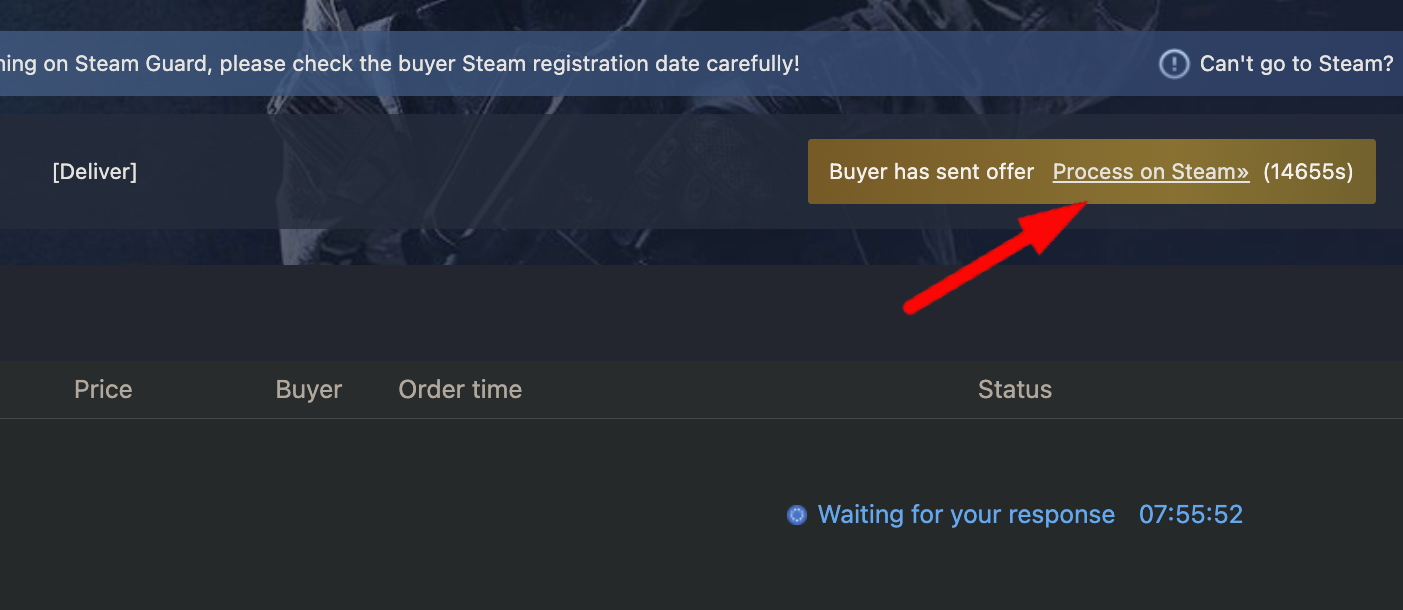Click the Order time column header
The width and height of the screenshot is (1403, 610).
(460, 389)
